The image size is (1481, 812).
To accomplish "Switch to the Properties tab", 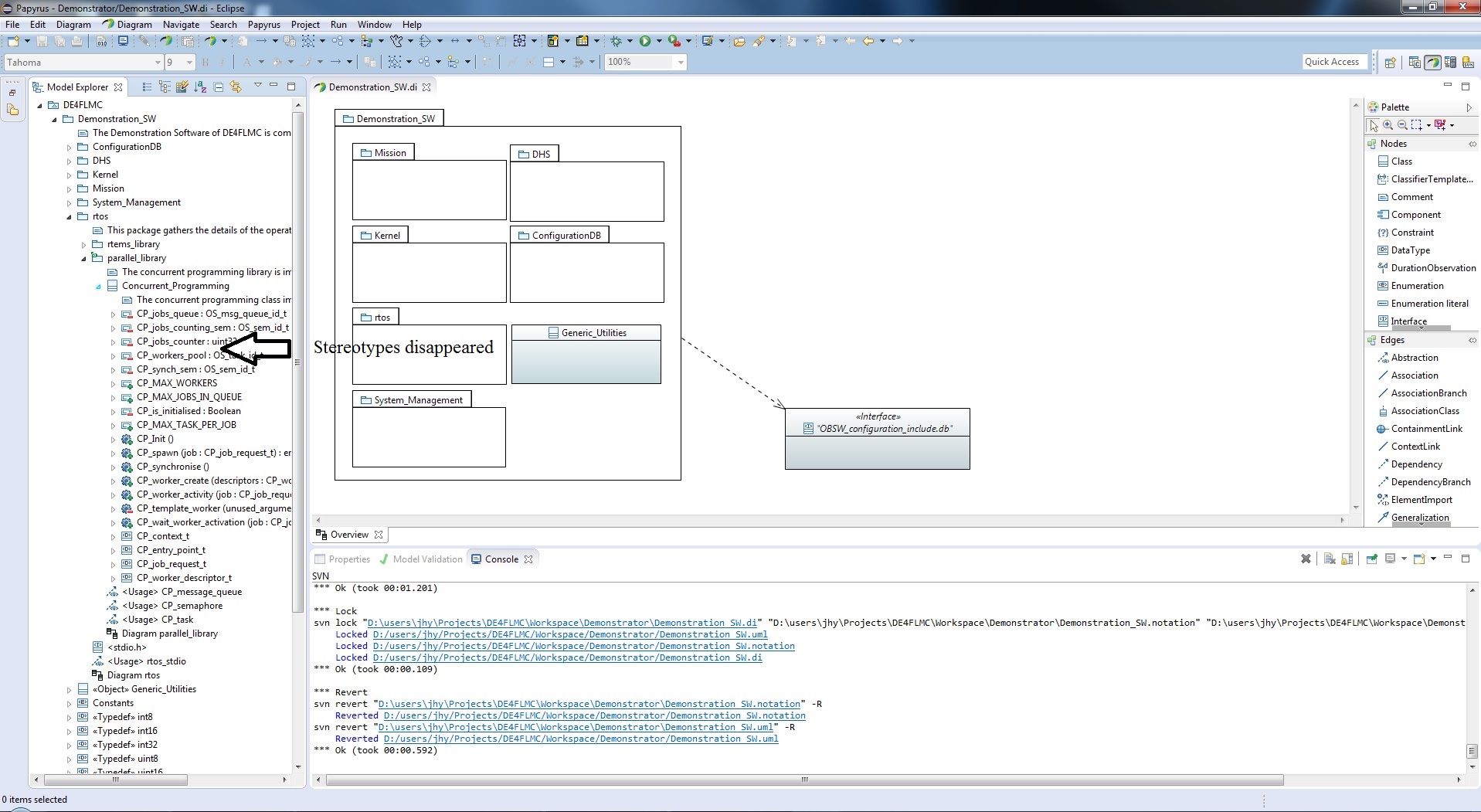I will click(x=342, y=559).
